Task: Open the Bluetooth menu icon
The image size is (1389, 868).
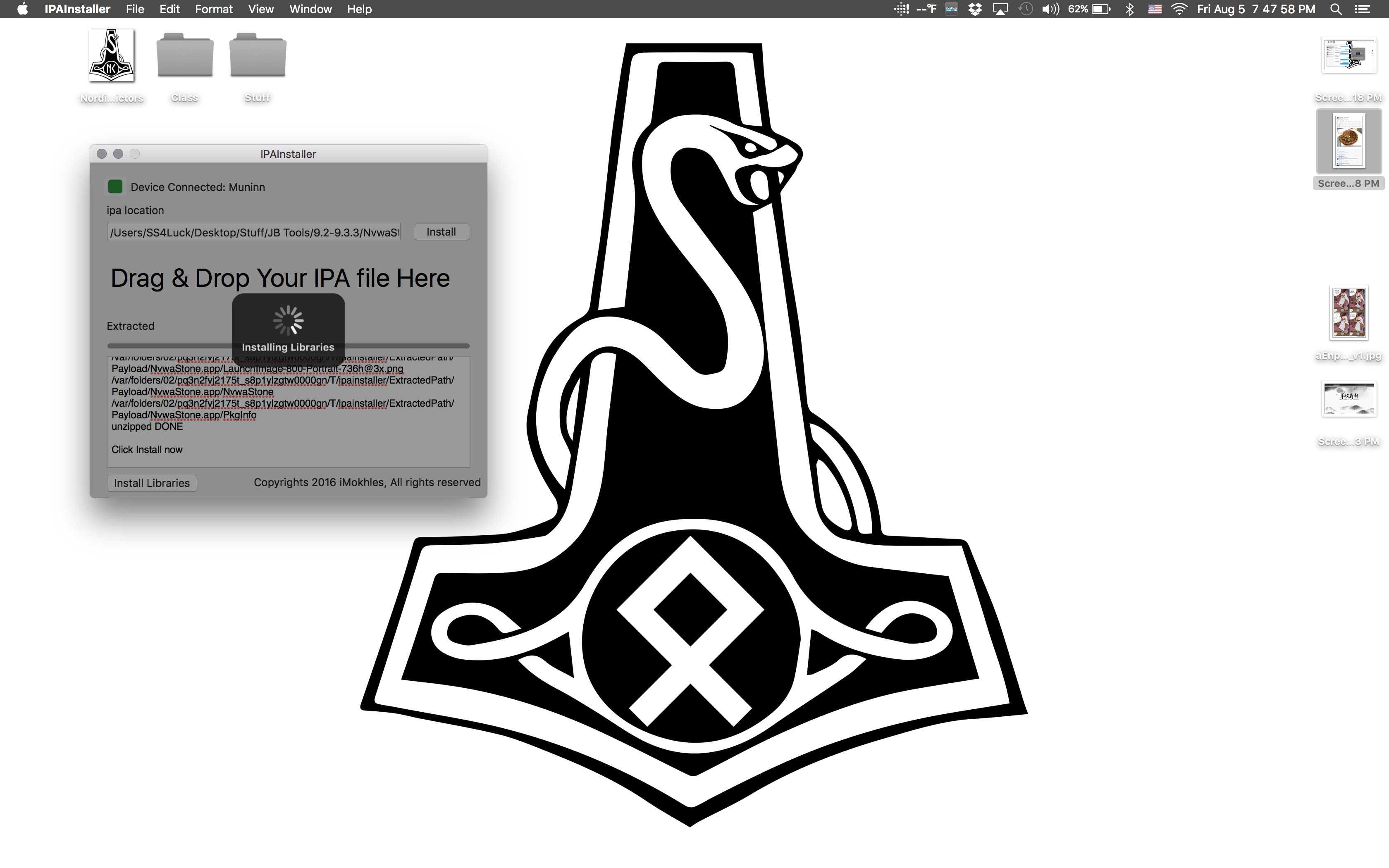Action: [x=1129, y=9]
